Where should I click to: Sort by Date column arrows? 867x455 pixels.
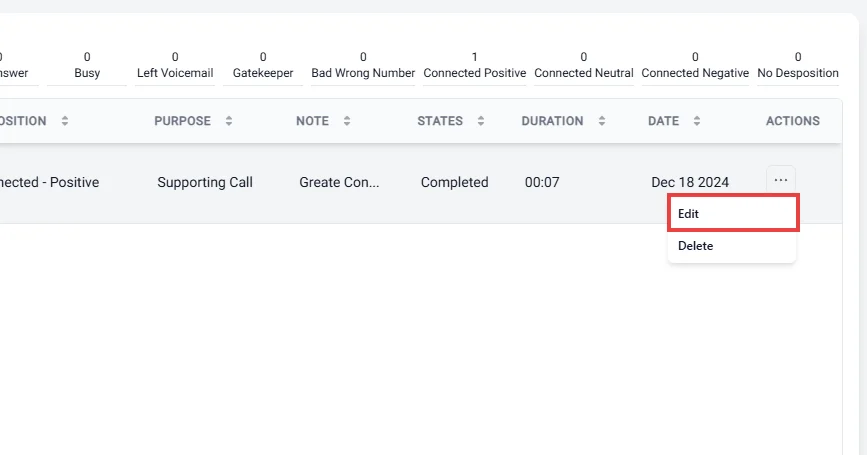[x=697, y=121]
